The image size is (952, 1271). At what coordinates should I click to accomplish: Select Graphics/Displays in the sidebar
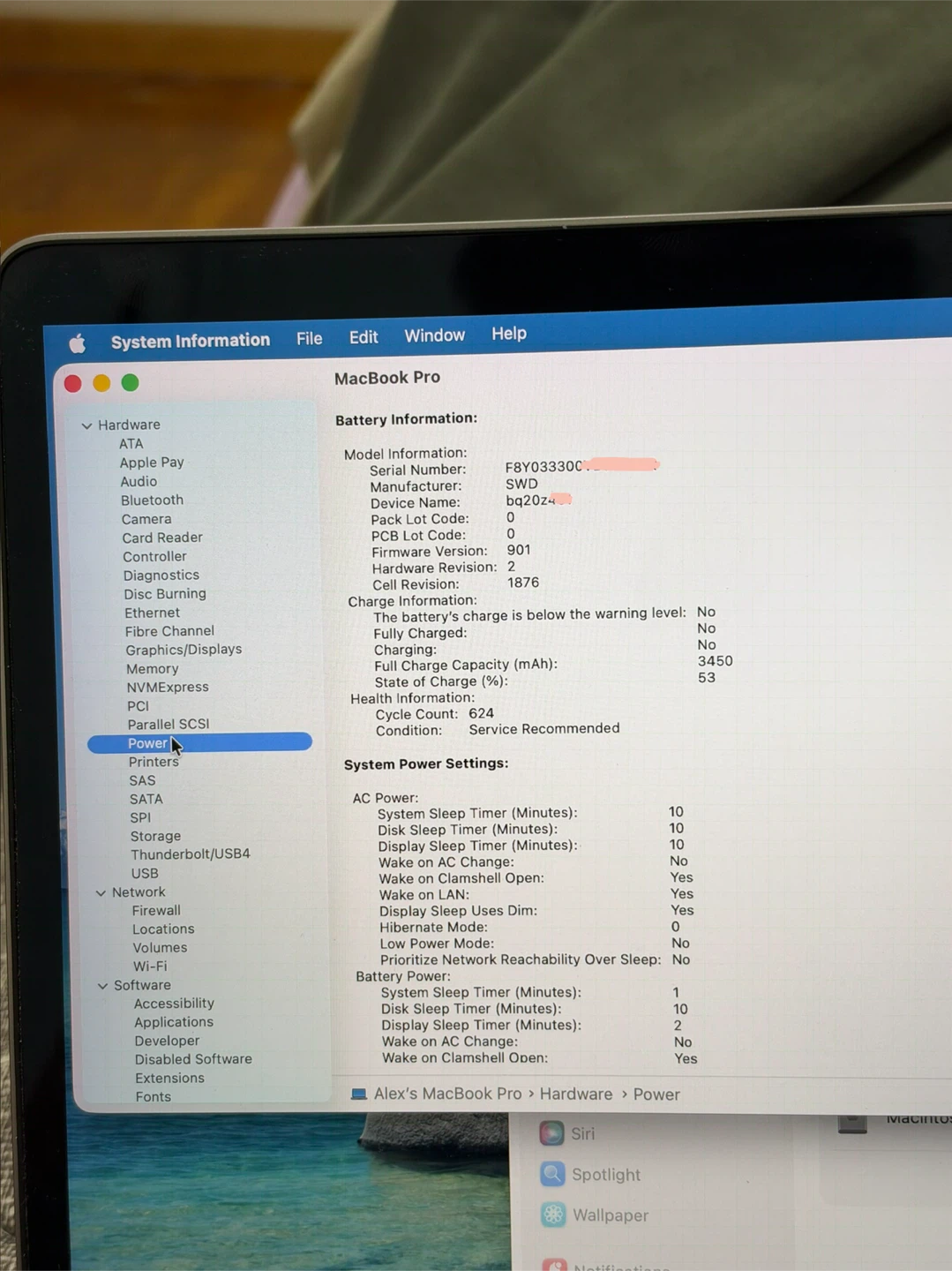[x=184, y=650]
